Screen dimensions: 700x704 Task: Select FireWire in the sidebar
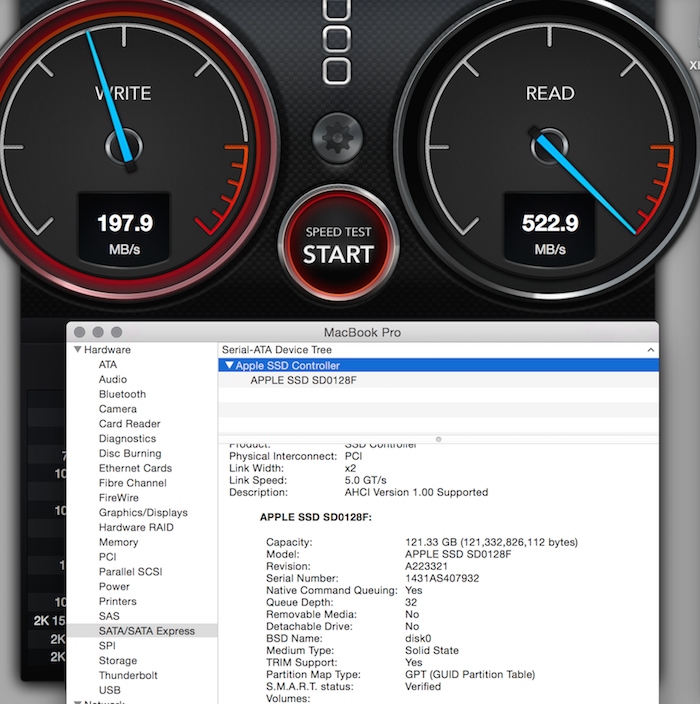tap(119, 498)
